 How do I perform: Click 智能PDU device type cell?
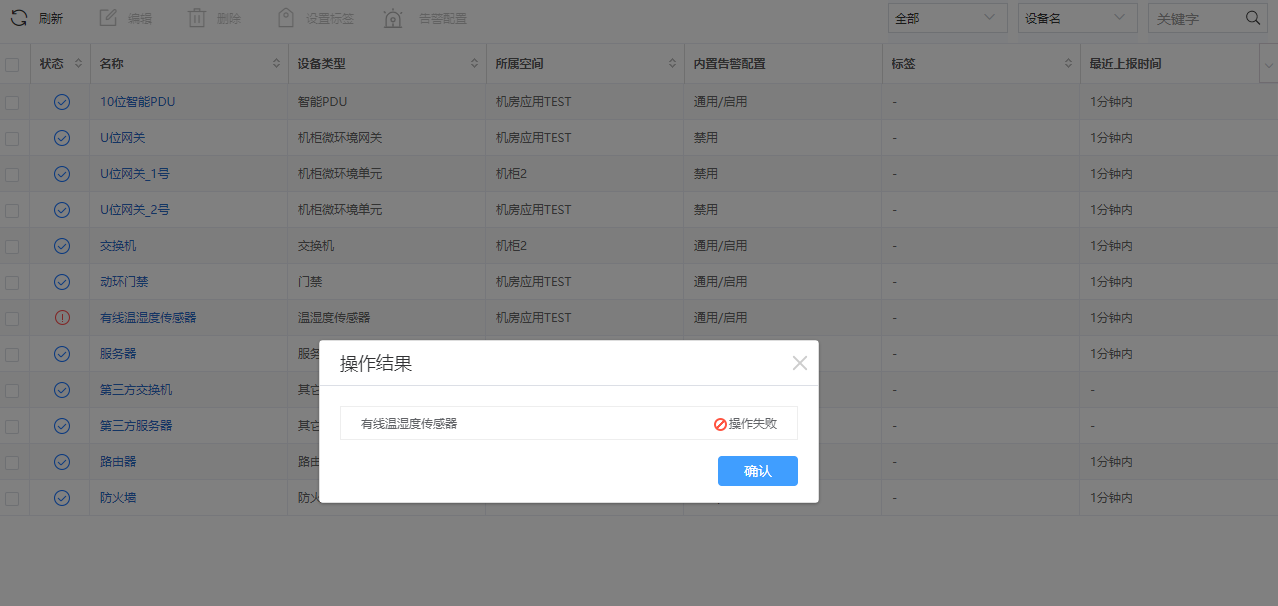[323, 102]
